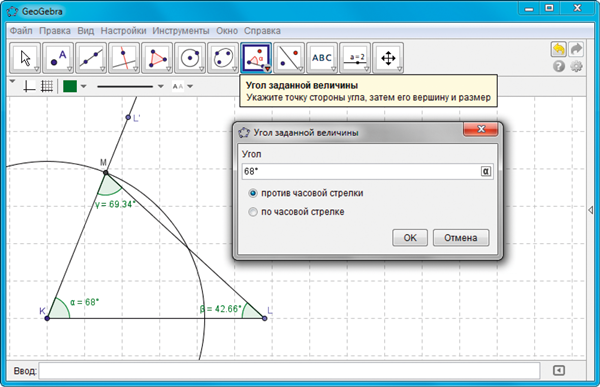This screenshot has height=387, width=600.
Task: Click the Redo arrow icon
Action: pos(576,49)
